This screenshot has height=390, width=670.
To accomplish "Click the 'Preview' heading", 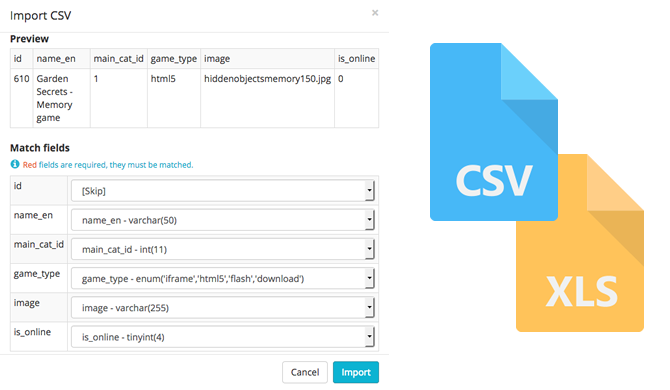I will [29, 39].
